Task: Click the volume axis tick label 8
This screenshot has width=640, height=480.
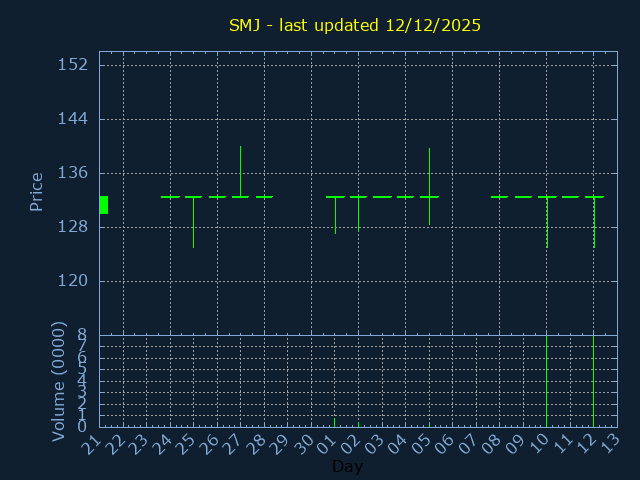Action: pyautogui.click(x=82, y=334)
